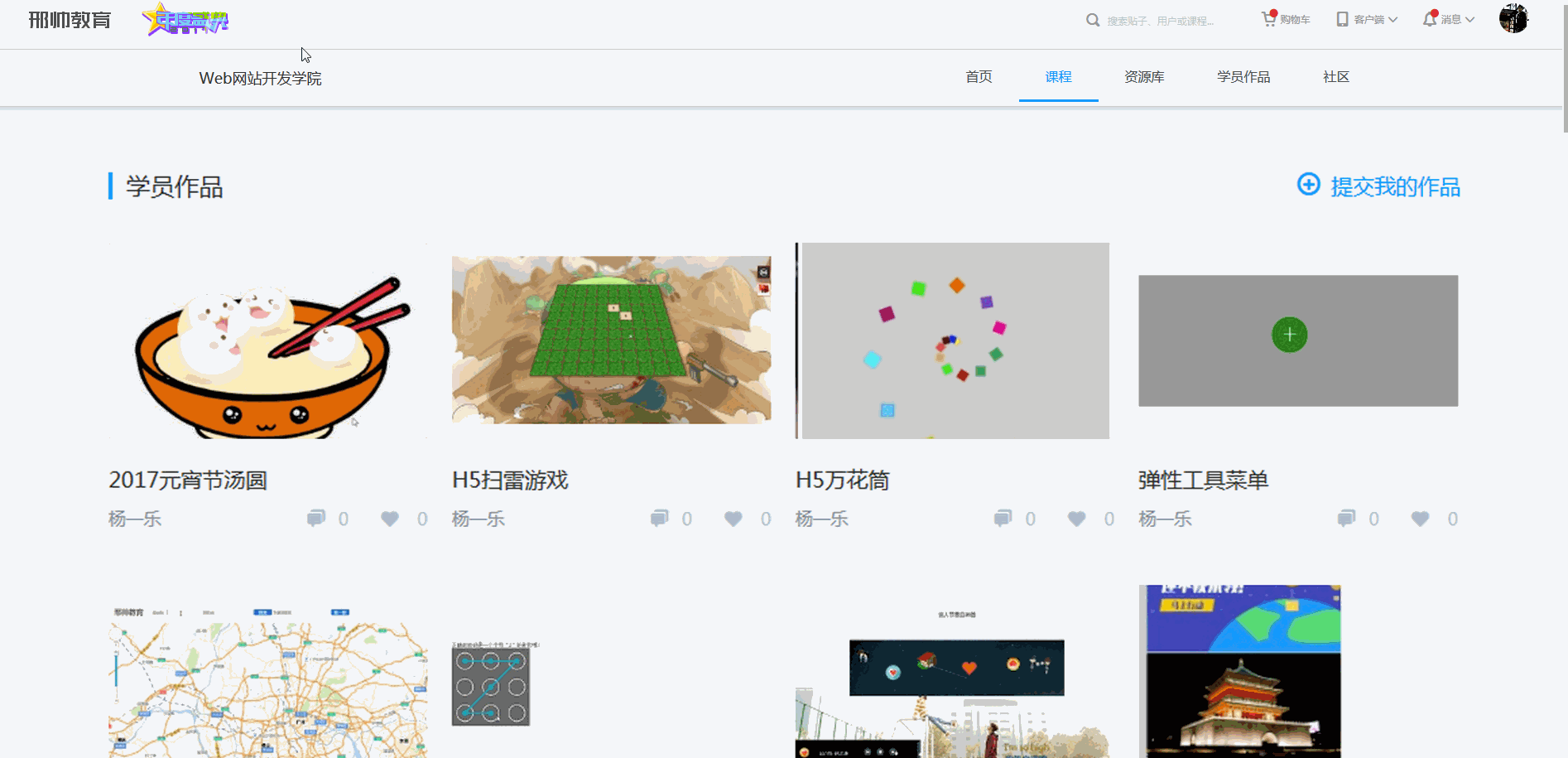Open the user avatar menu
This screenshot has height=758, width=1568.
tap(1513, 18)
